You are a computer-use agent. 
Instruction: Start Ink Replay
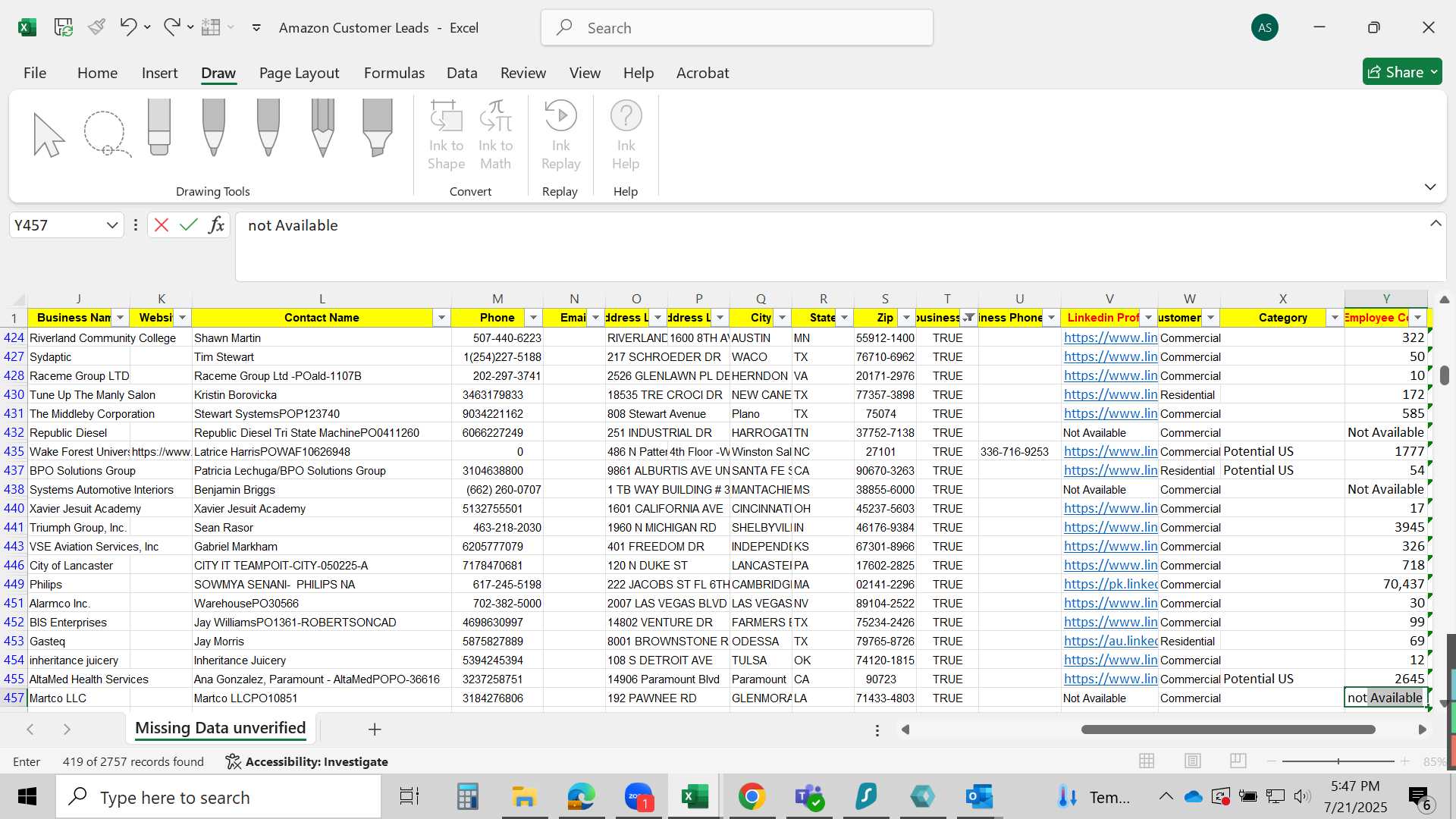(x=561, y=136)
